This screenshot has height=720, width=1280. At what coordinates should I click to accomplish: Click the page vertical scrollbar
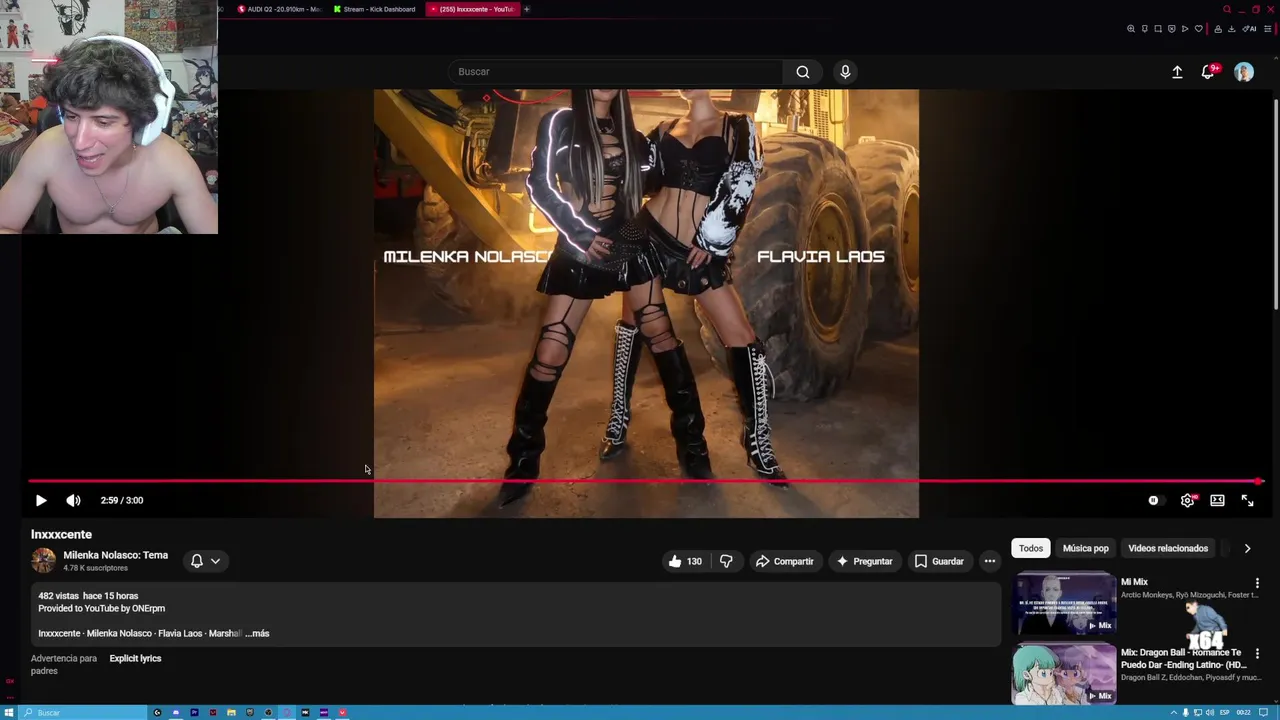(x=1276, y=205)
